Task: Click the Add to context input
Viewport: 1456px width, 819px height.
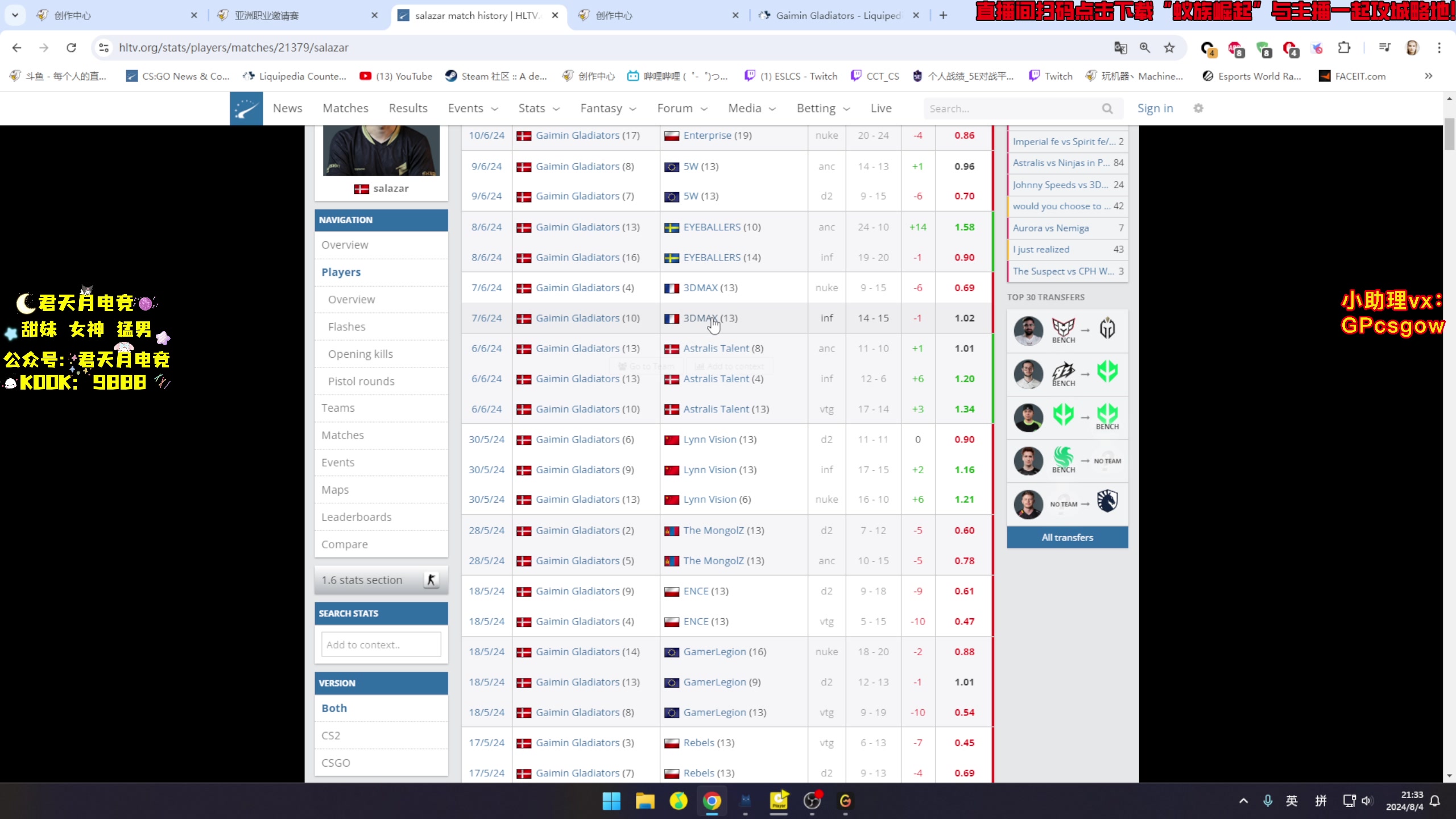Action: click(x=381, y=644)
